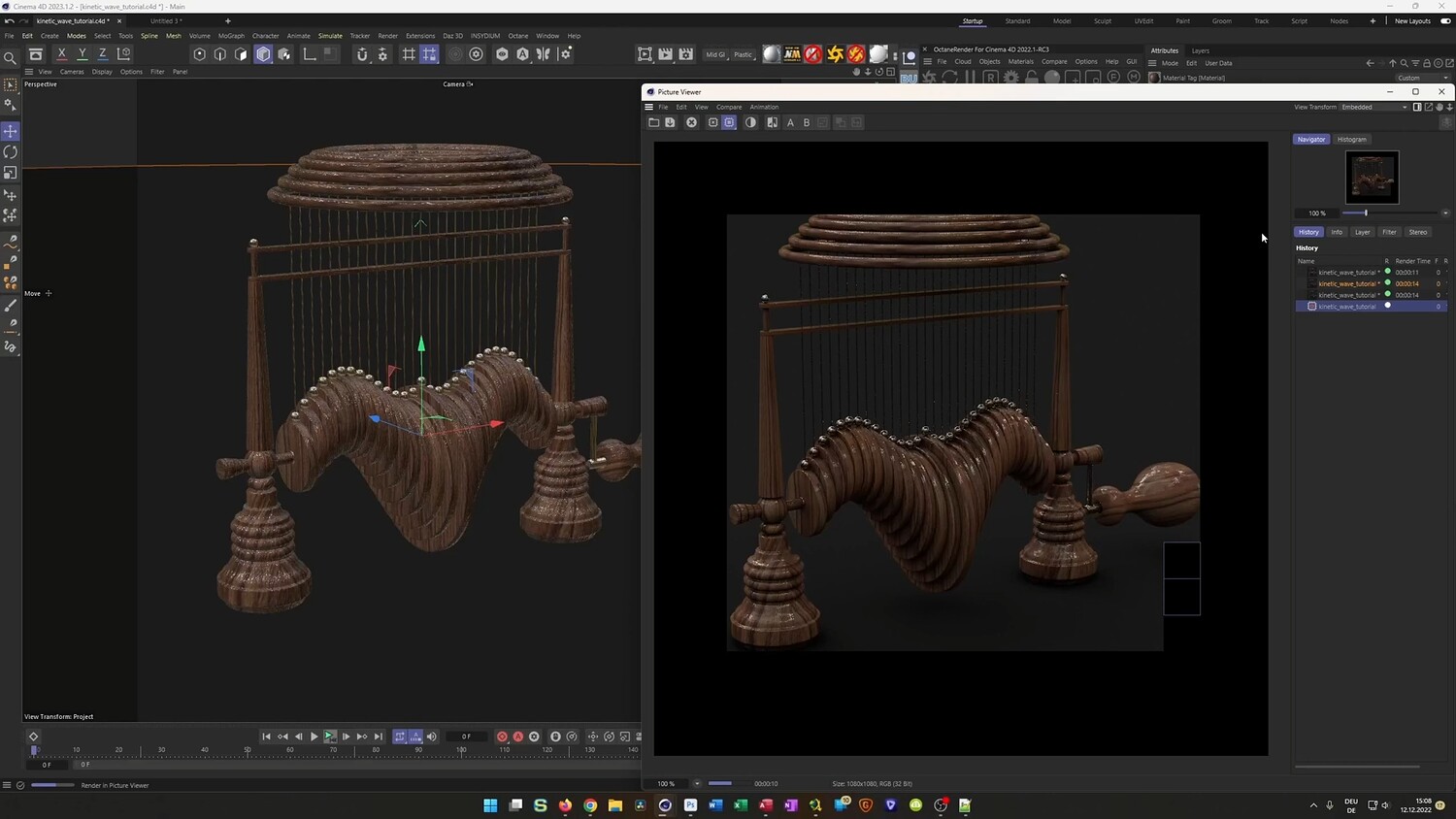Viewport: 1456px width, 819px height.
Task: Click the Render Settings gear clapper icon
Action: pyautogui.click(x=686, y=54)
